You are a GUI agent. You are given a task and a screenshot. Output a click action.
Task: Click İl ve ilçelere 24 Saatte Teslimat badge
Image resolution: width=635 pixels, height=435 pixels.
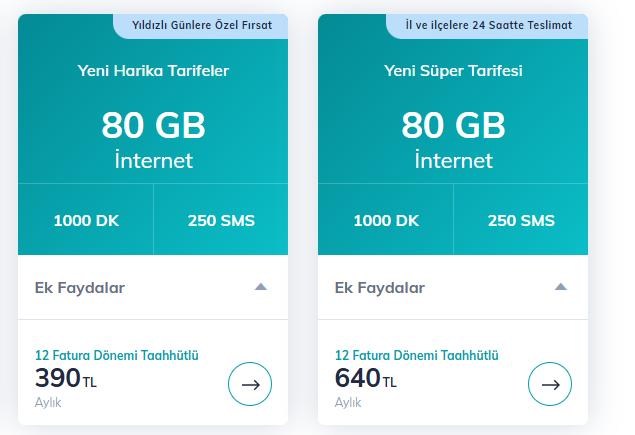click(488, 26)
